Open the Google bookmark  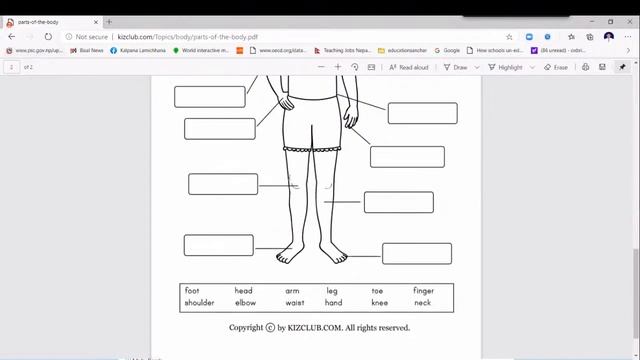pyautogui.click(x=447, y=50)
